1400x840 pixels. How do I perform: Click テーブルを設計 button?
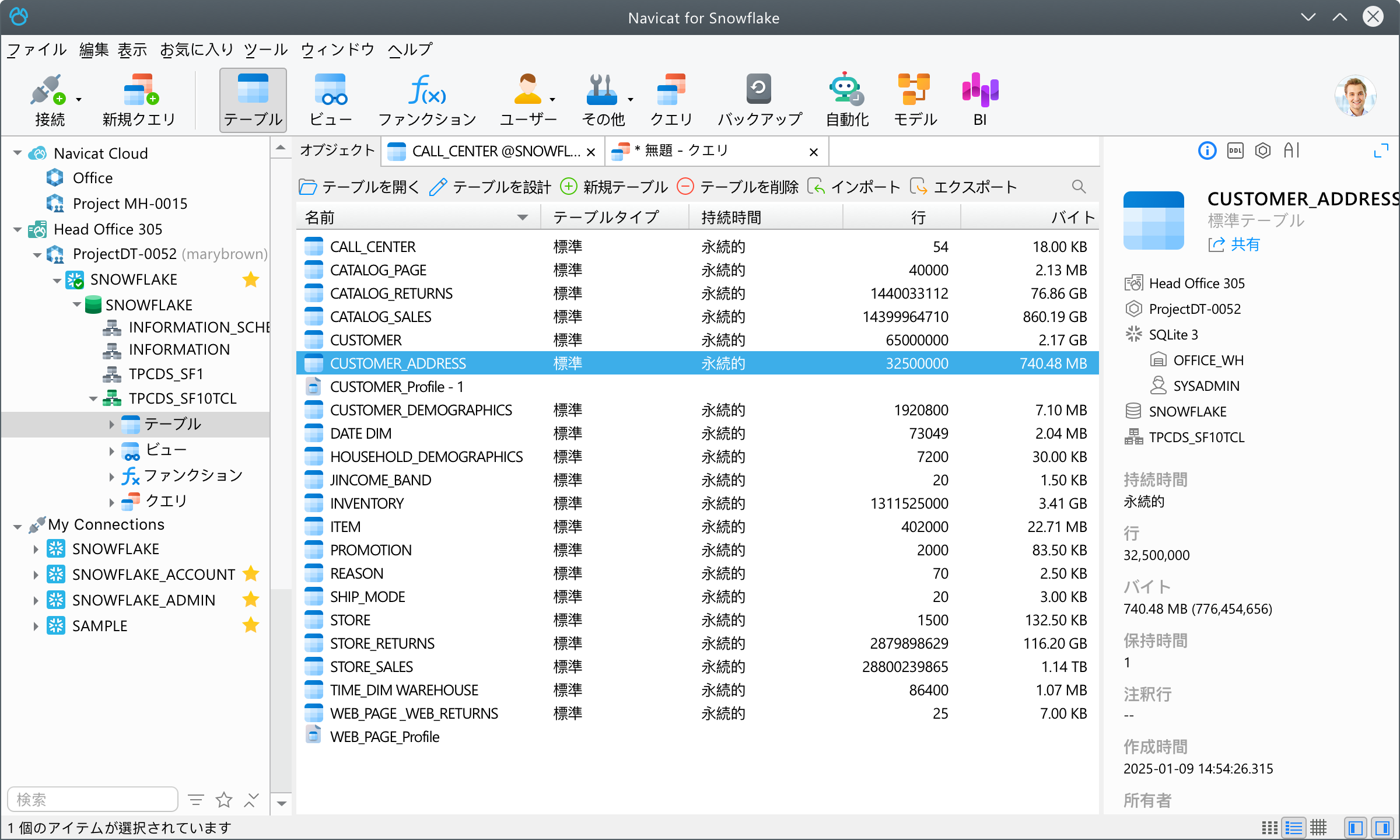490,187
